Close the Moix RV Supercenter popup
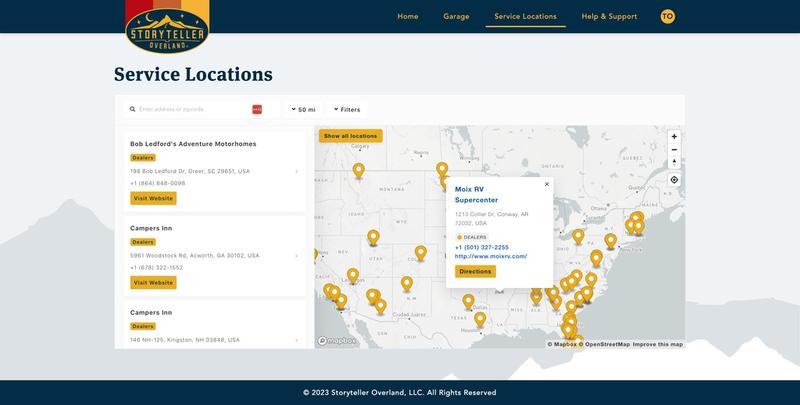800x405 pixels. (x=547, y=184)
